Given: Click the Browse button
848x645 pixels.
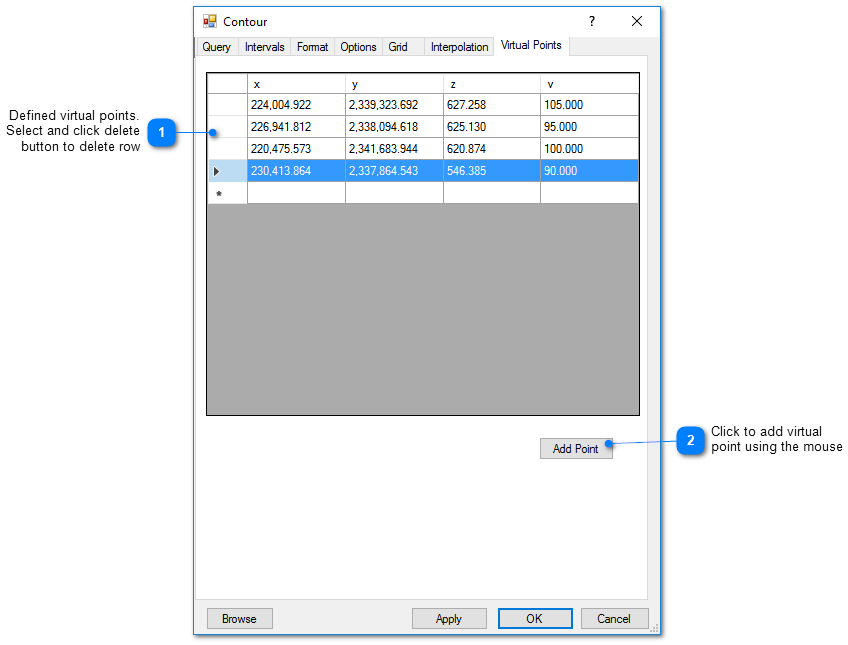Looking at the screenshot, I should tap(239, 618).
